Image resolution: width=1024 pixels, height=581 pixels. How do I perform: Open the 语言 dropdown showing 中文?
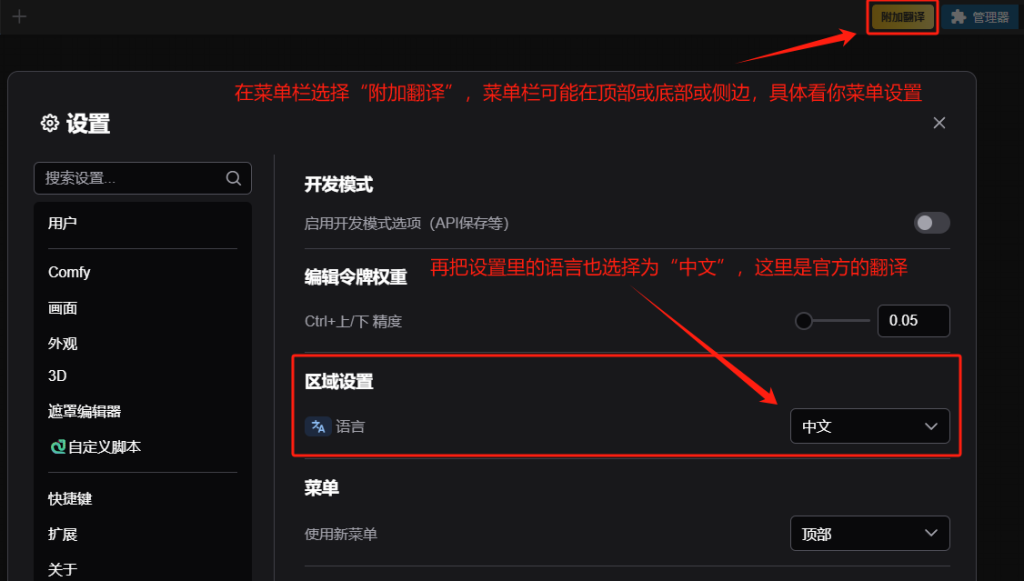[869, 426]
